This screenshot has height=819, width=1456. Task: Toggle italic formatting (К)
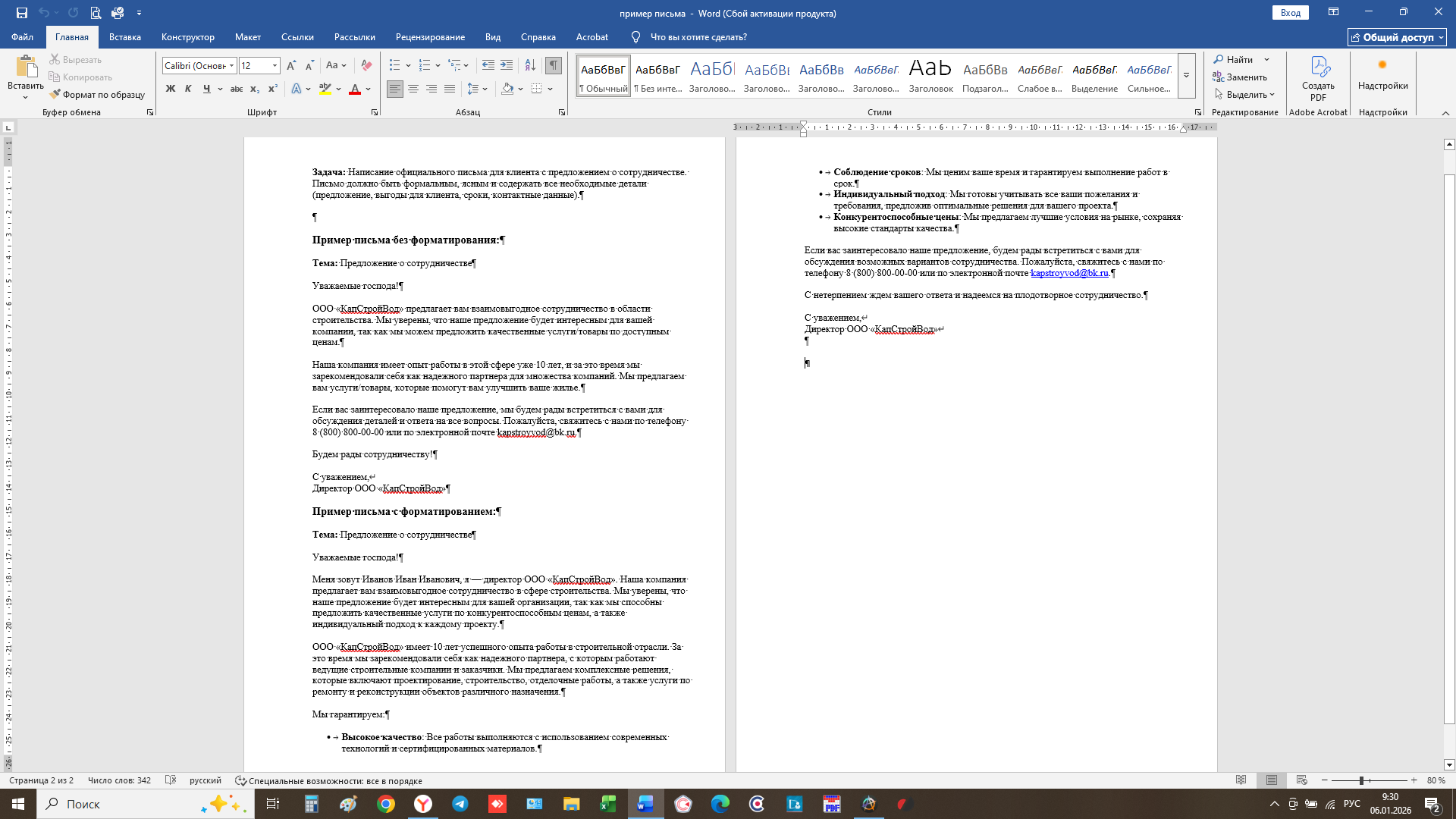click(188, 89)
